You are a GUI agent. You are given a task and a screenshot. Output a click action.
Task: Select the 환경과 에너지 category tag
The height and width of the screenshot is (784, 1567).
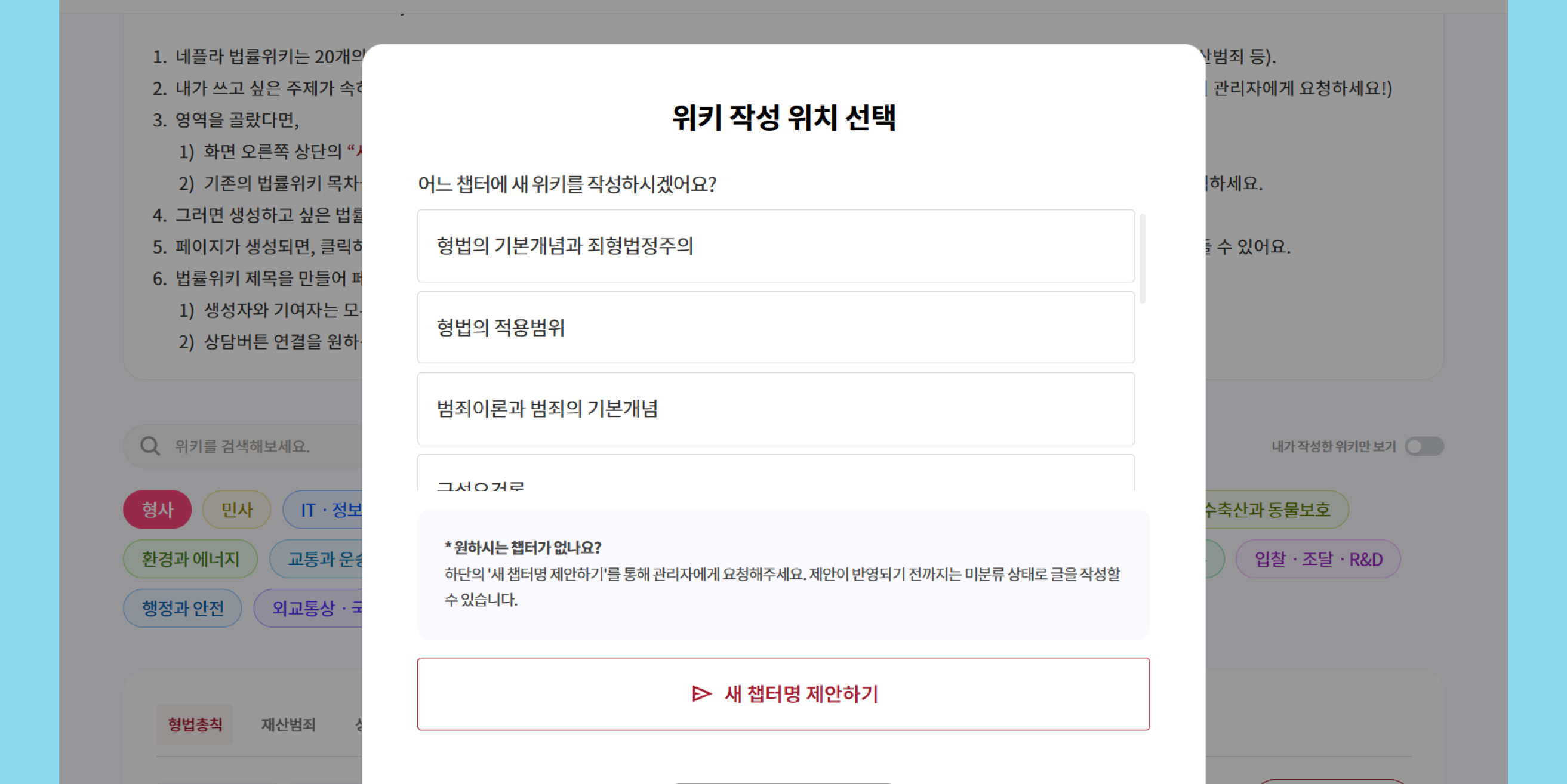pos(190,559)
